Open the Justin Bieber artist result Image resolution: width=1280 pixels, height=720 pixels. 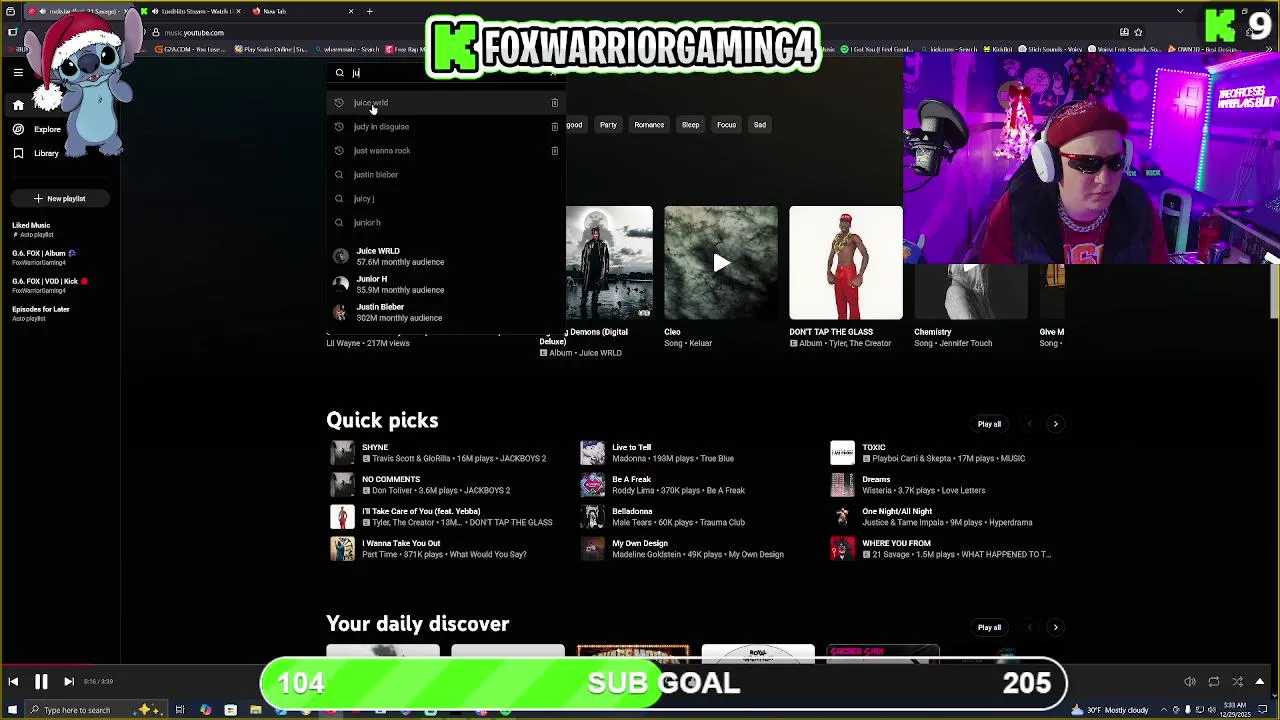[x=447, y=313]
